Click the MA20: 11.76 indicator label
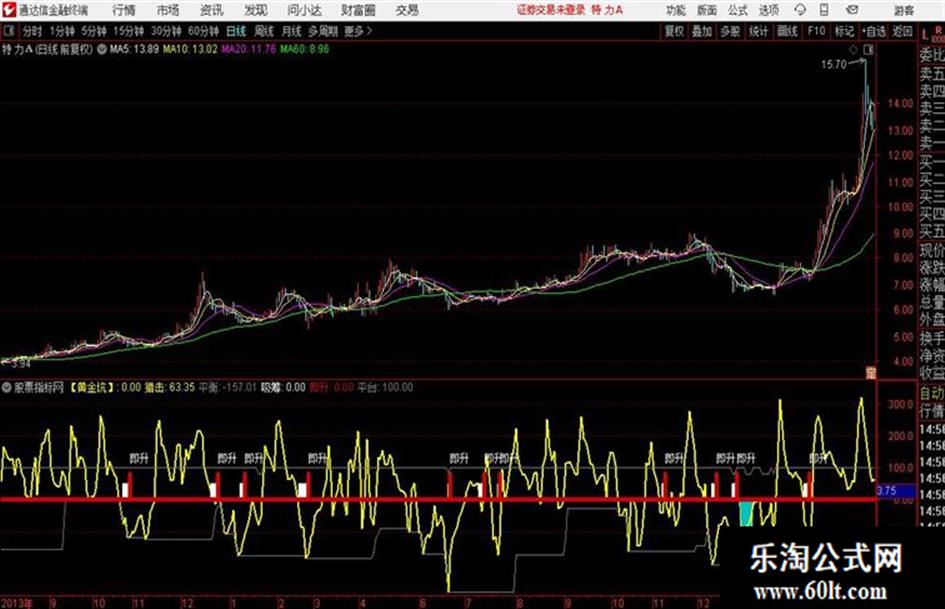The height and width of the screenshot is (609, 945). [x=249, y=49]
